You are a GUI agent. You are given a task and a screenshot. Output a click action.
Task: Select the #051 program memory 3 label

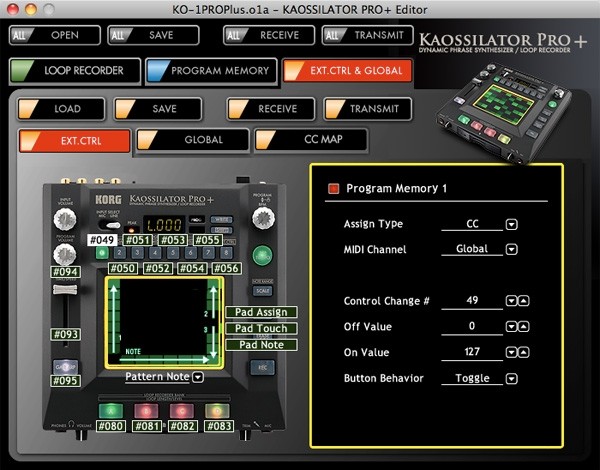coord(138,240)
